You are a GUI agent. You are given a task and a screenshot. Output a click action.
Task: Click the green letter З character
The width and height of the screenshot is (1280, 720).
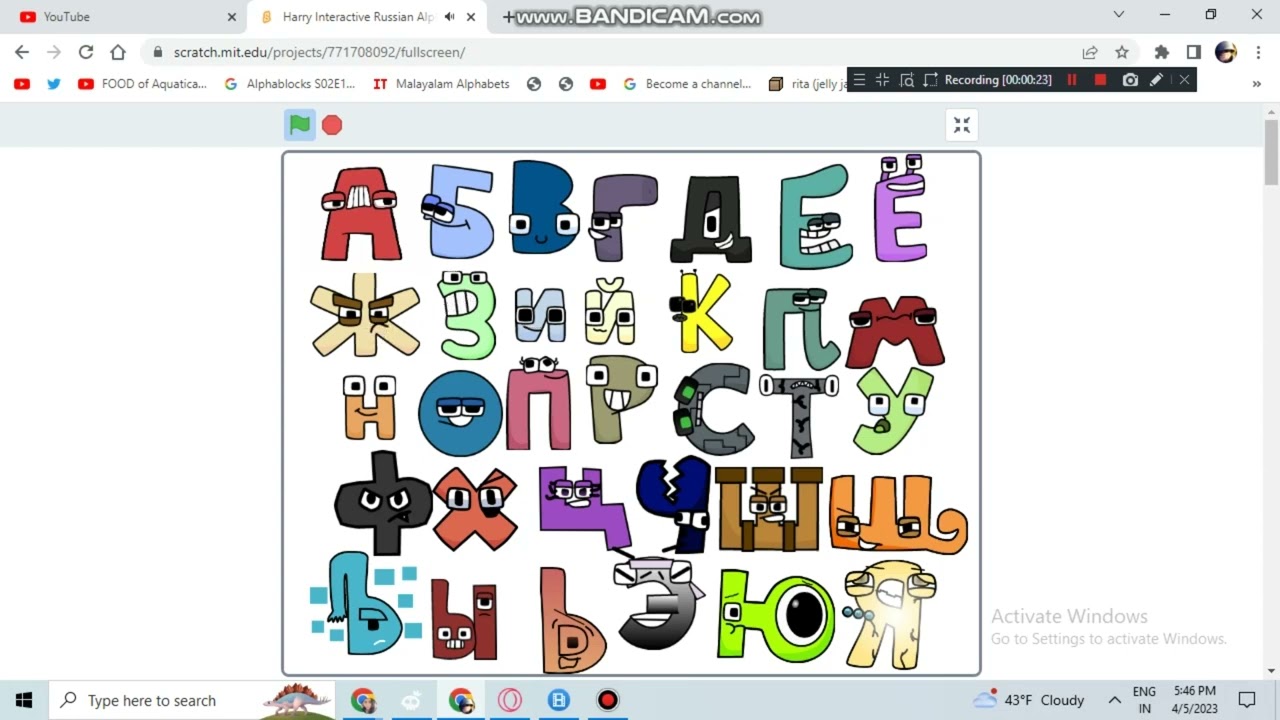point(466,315)
